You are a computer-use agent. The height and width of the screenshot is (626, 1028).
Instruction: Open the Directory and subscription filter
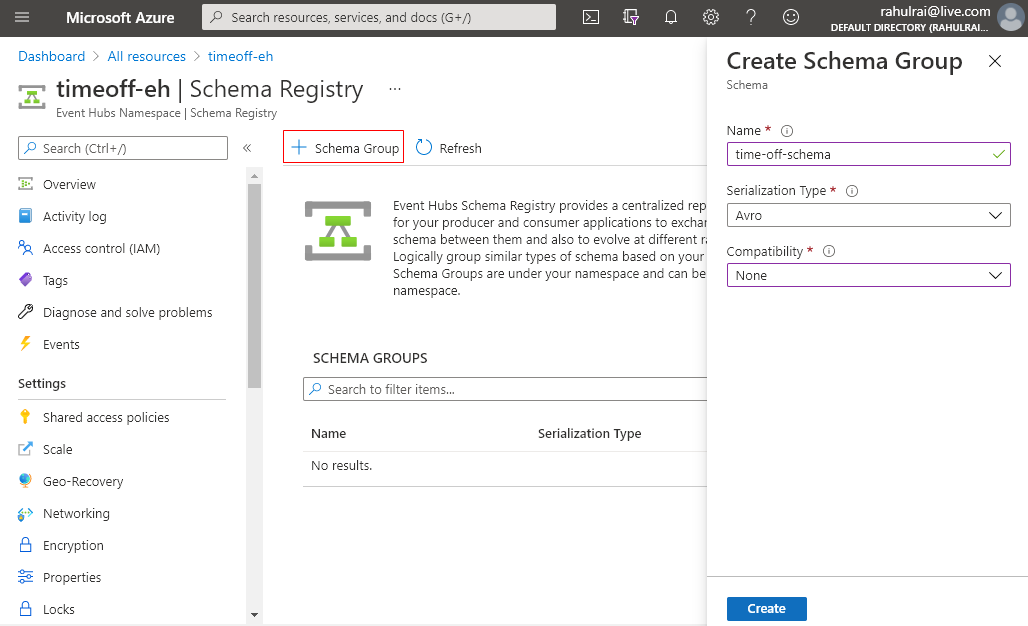click(631, 17)
